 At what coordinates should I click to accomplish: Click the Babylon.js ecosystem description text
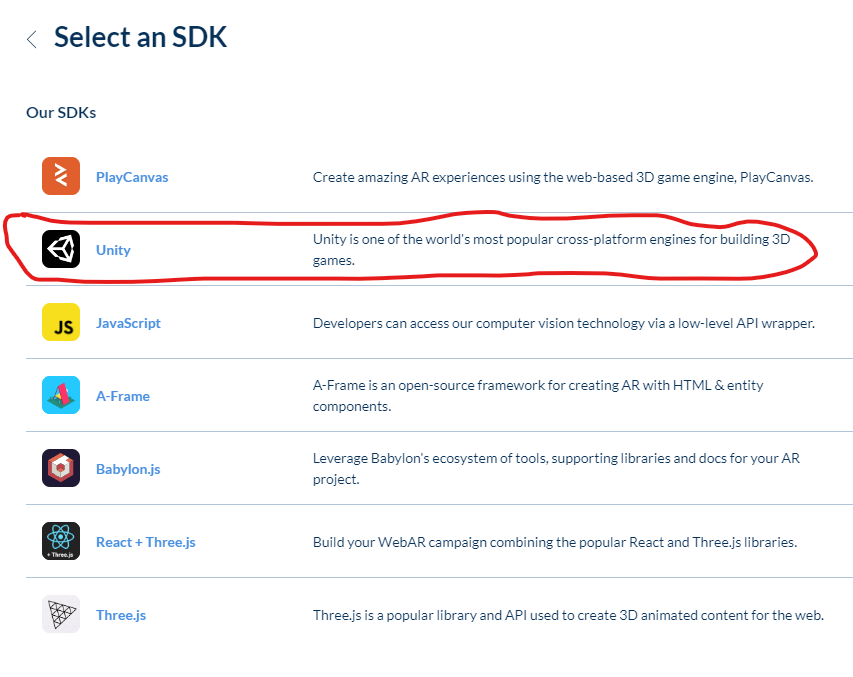[556, 469]
